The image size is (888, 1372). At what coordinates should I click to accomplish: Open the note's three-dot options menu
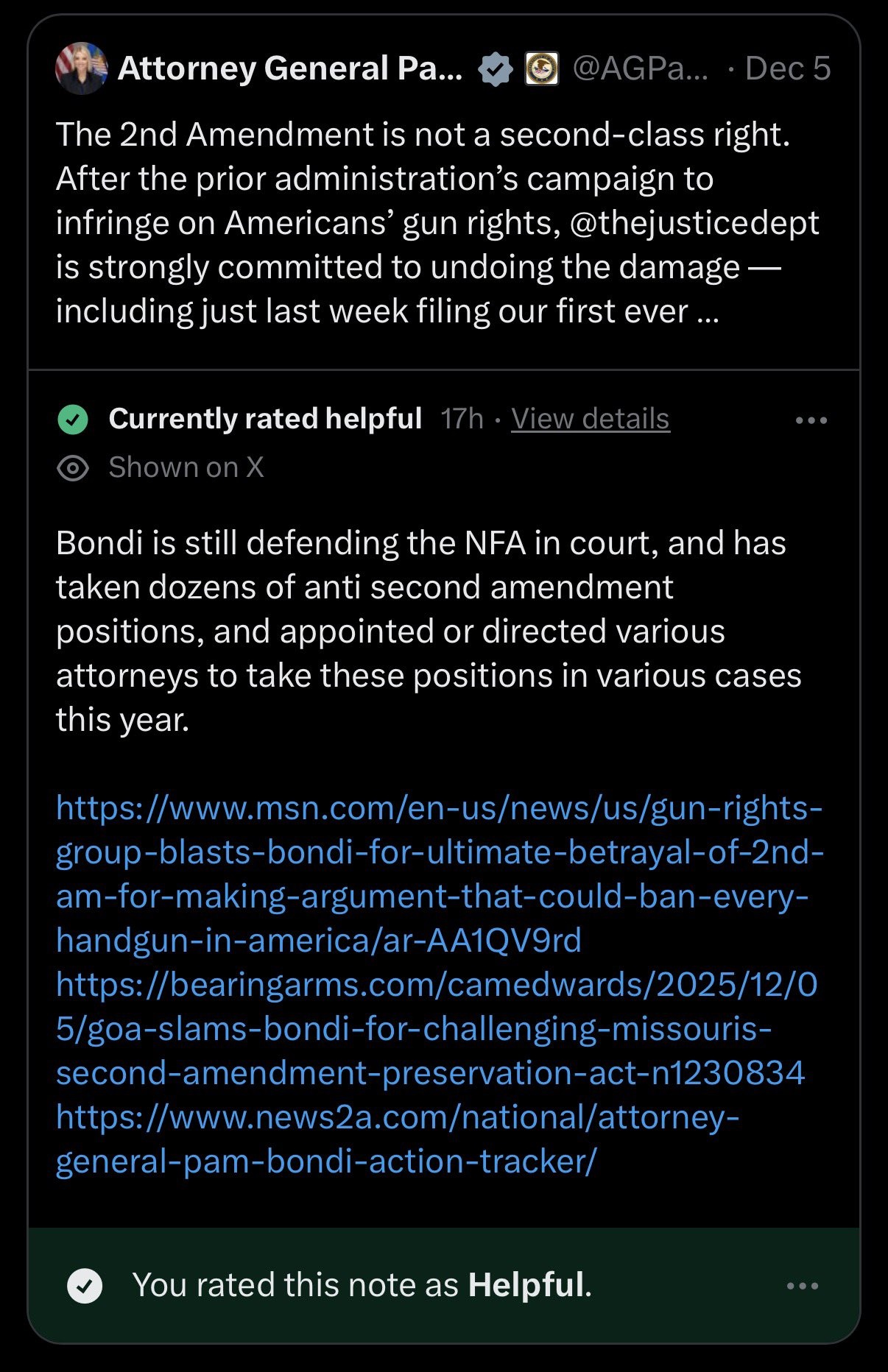click(811, 420)
